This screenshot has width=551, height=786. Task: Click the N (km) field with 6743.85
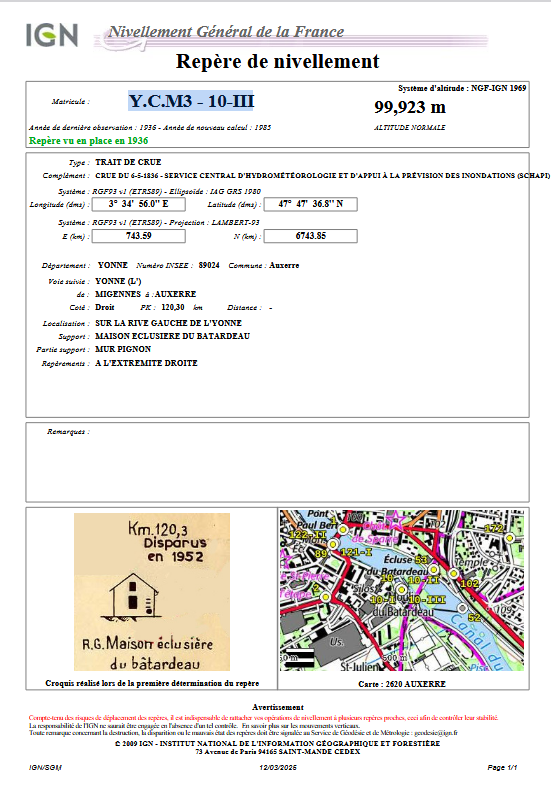click(311, 236)
